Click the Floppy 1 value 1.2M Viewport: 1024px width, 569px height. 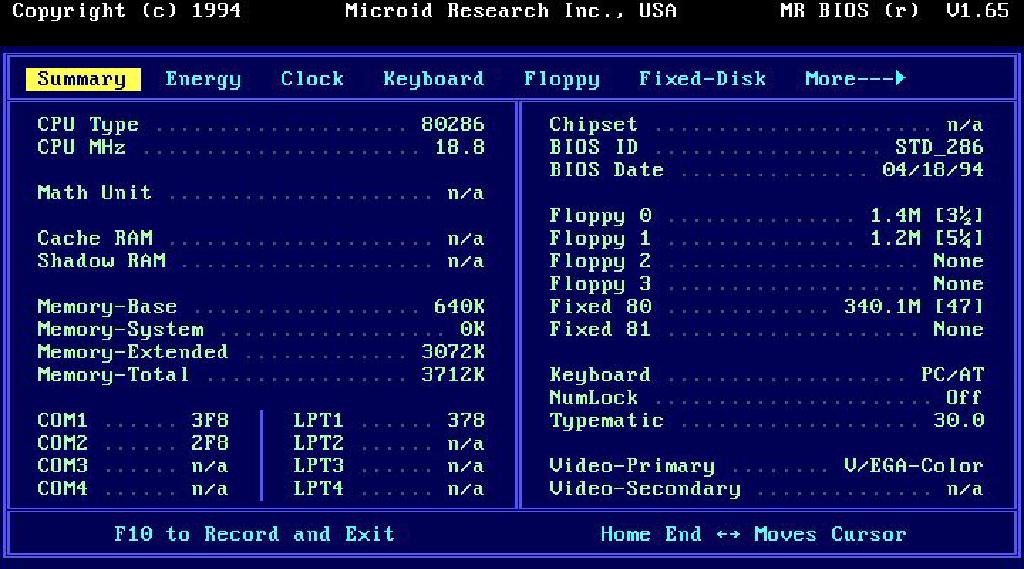[895, 238]
